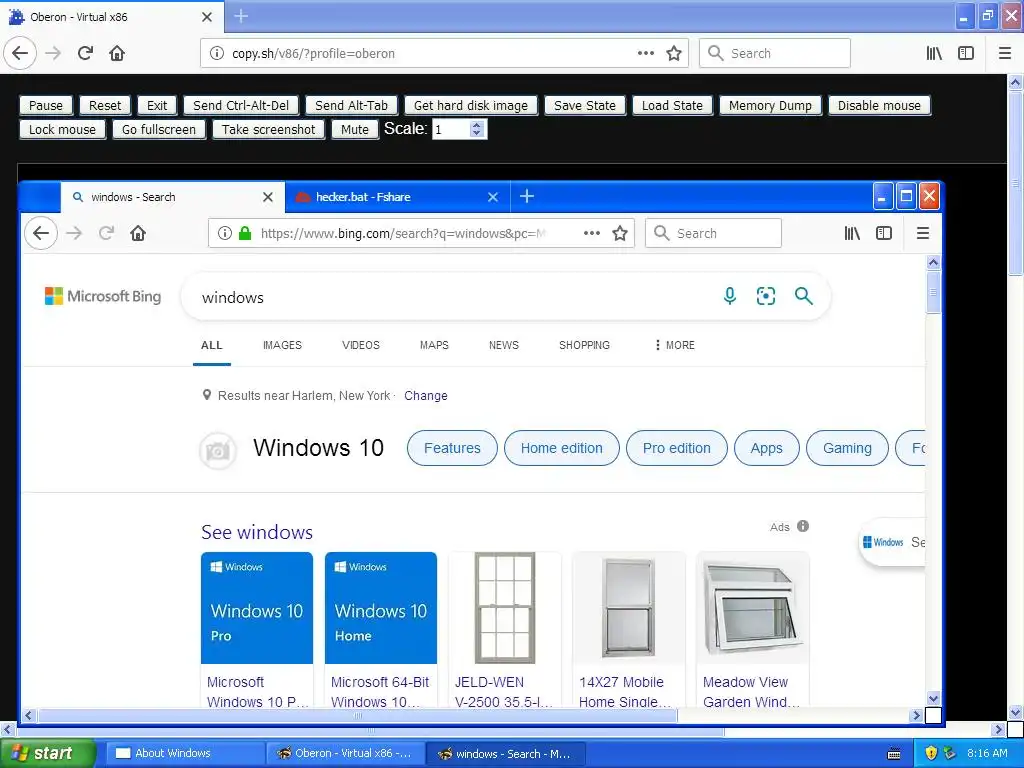Open Bing VIDEOS tab
This screenshot has width=1024, height=768.
coord(360,345)
